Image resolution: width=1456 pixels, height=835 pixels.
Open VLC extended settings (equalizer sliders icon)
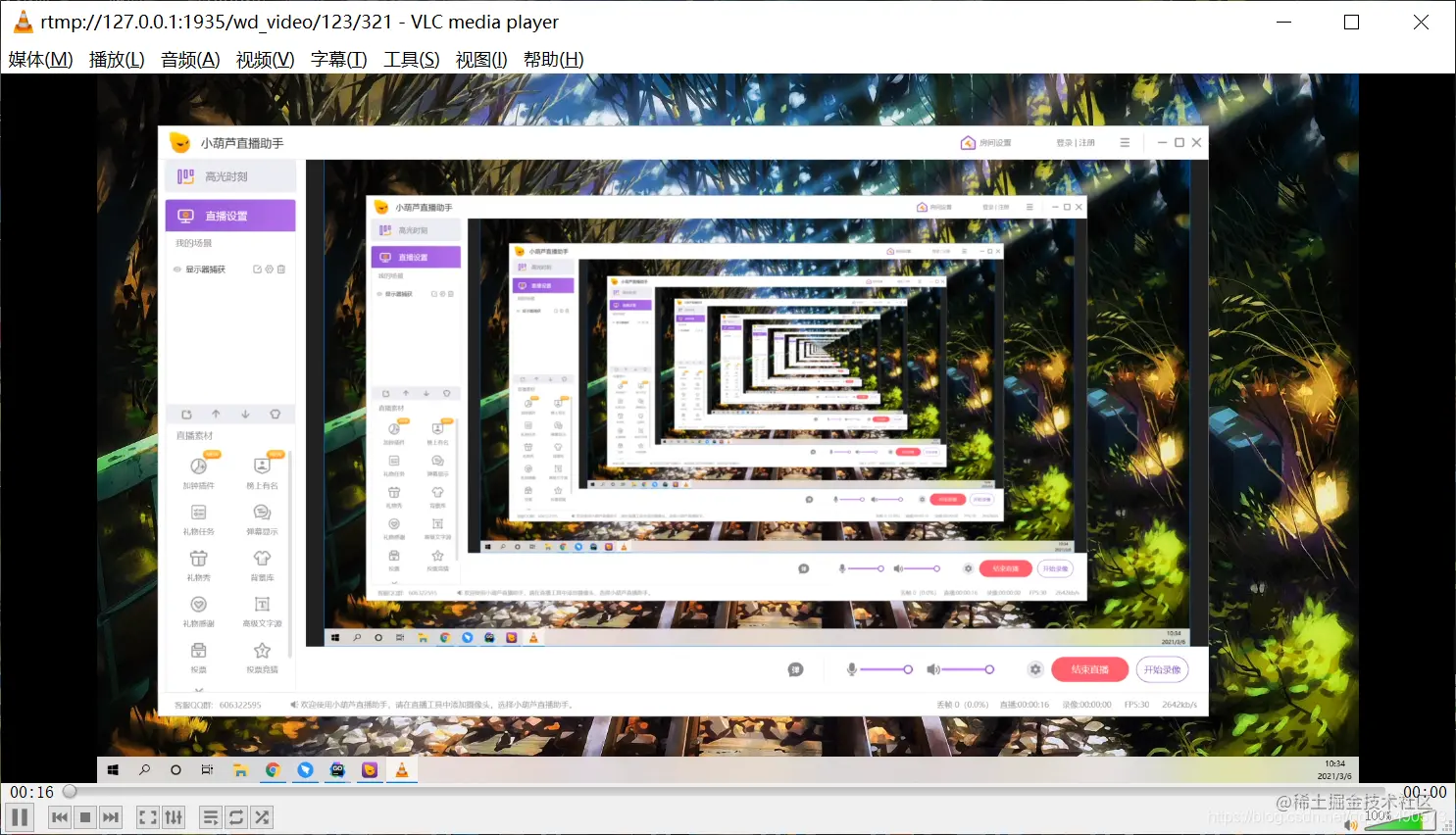pyautogui.click(x=174, y=817)
